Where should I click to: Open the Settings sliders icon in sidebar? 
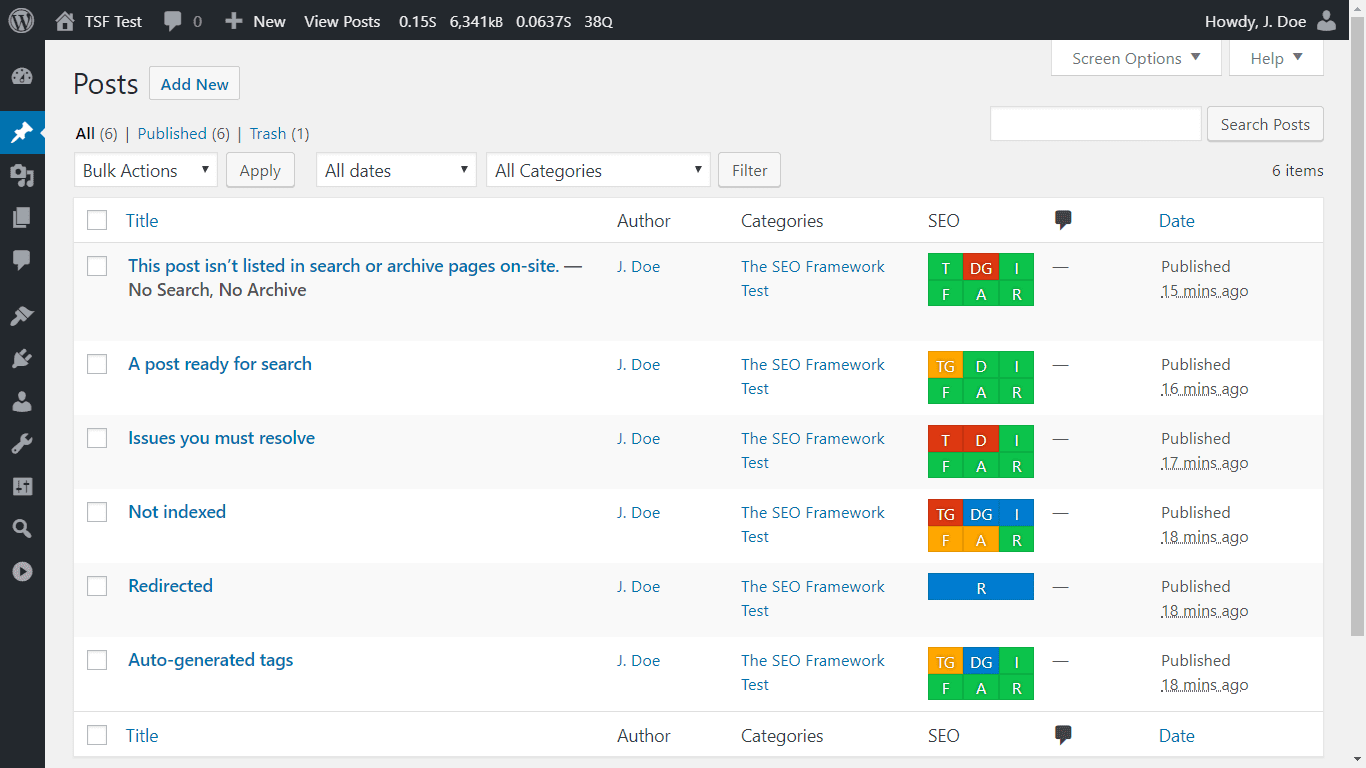[22, 486]
